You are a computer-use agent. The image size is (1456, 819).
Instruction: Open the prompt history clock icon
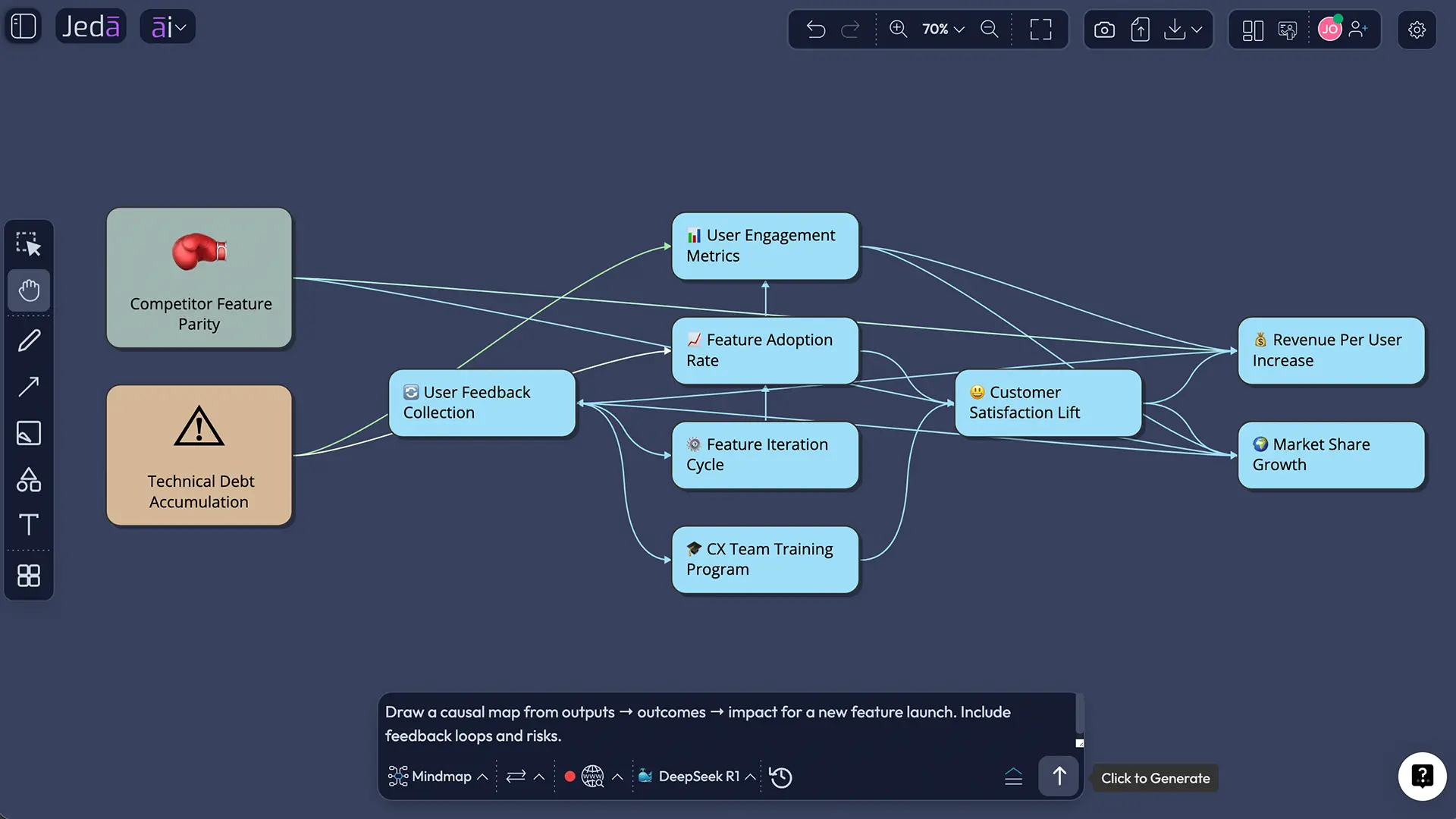[780, 777]
